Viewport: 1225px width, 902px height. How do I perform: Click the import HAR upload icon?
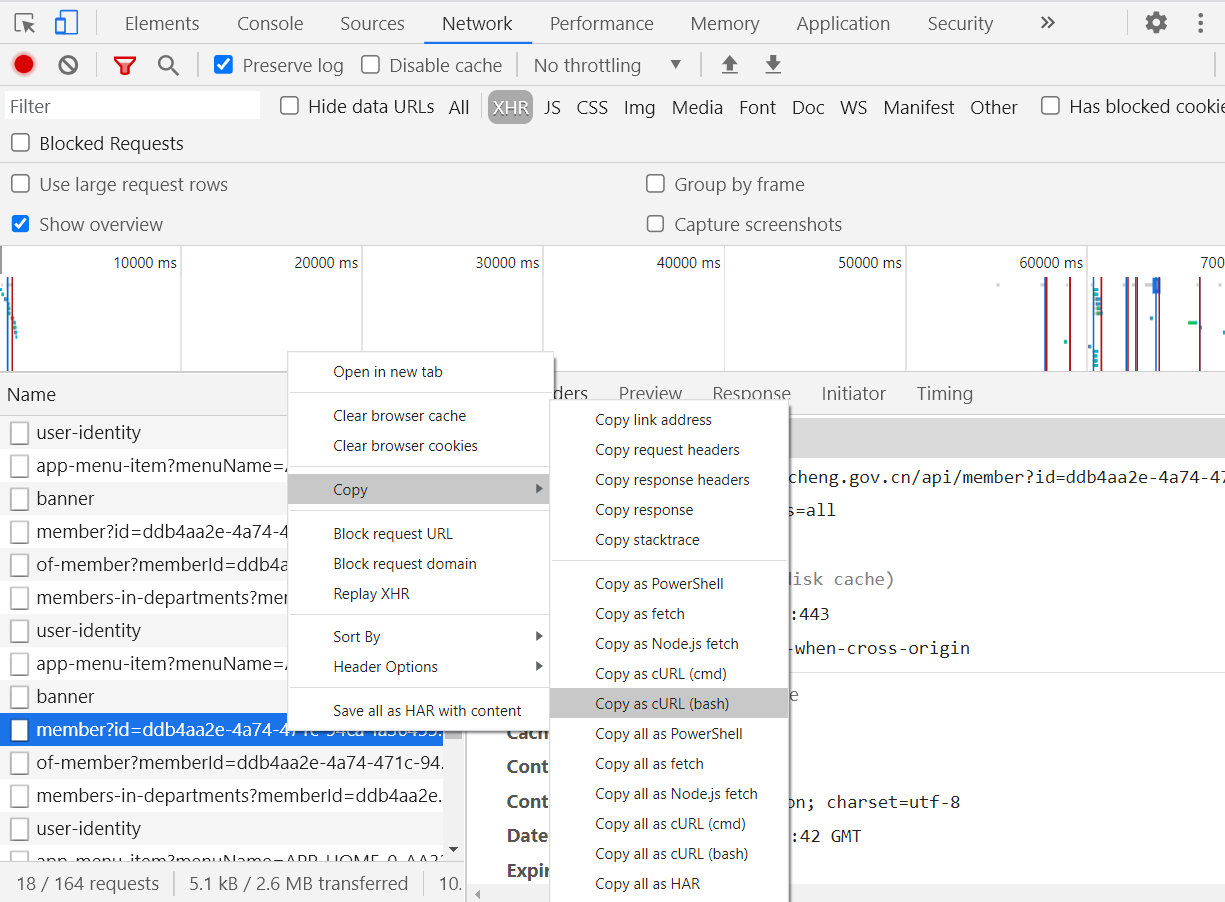[x=730, y=65]
